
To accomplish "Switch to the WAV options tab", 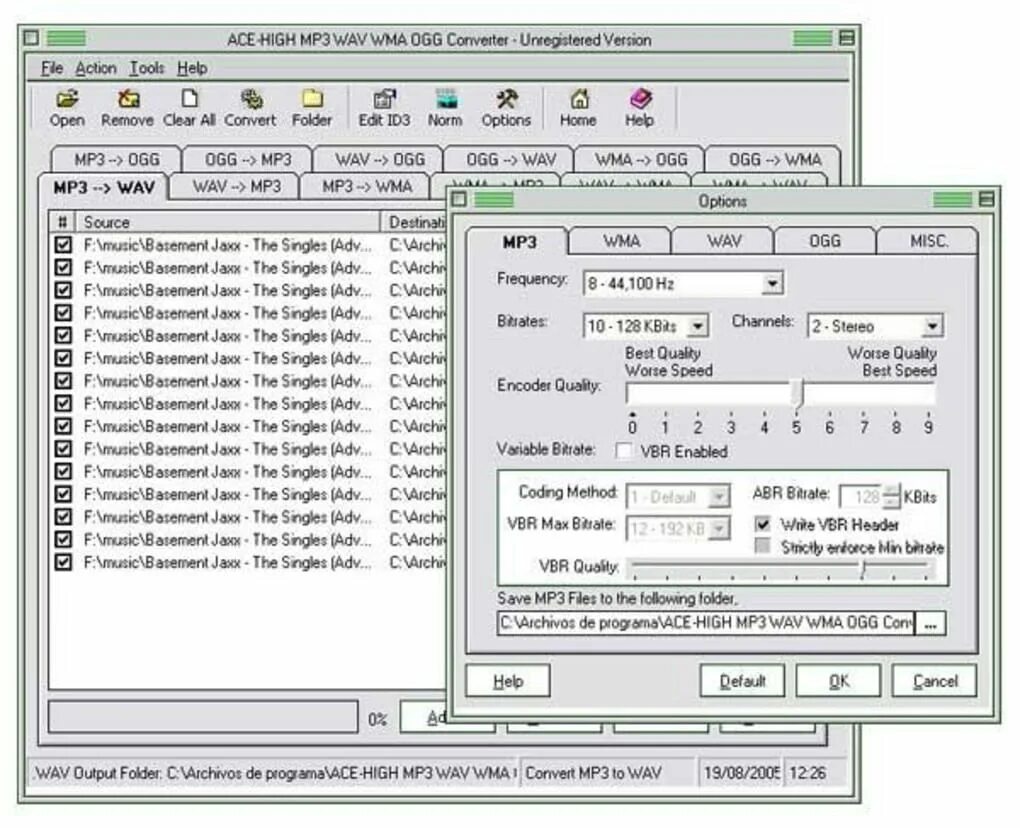I will point(723,241).
